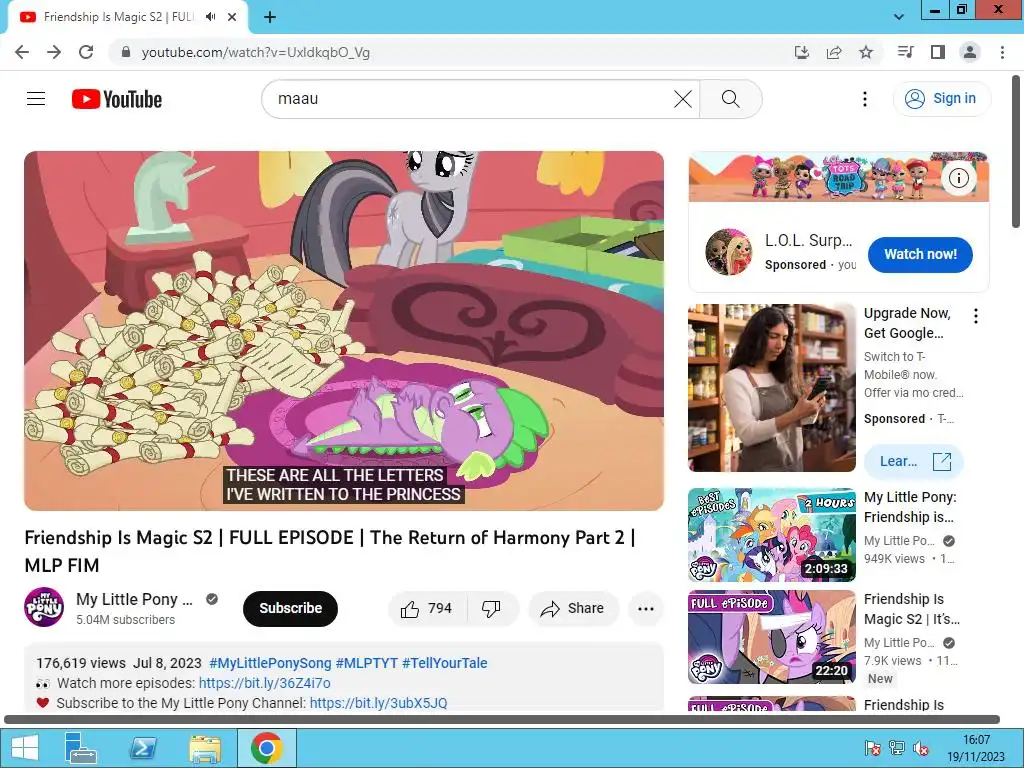This screenshot has width=1024, height=768.
Task: Open the channel name My Little Pony
Action: point(134,599)
